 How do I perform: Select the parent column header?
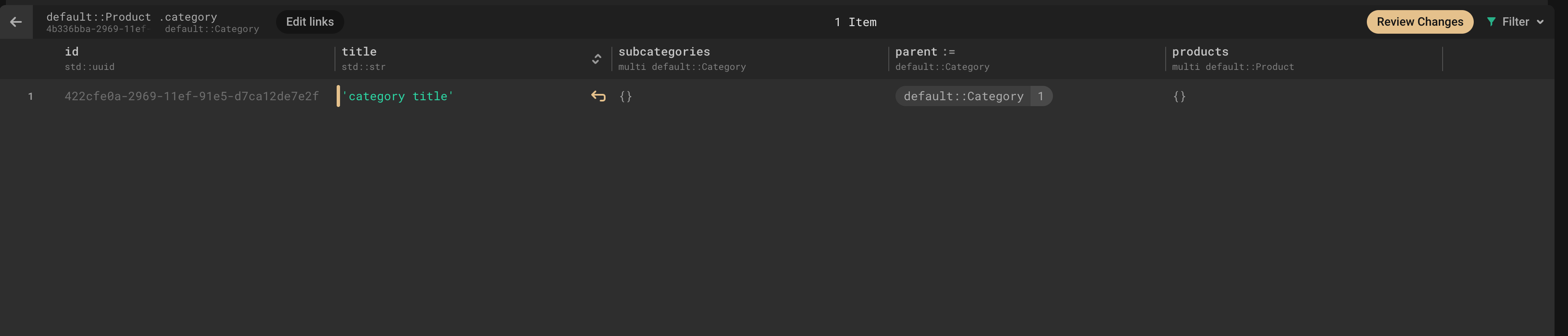click(x=916, y=52)
